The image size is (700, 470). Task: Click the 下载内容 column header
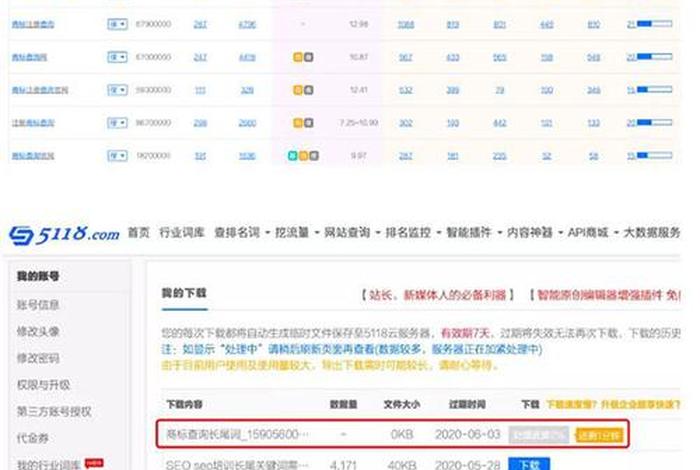click(x=184, y=404)
